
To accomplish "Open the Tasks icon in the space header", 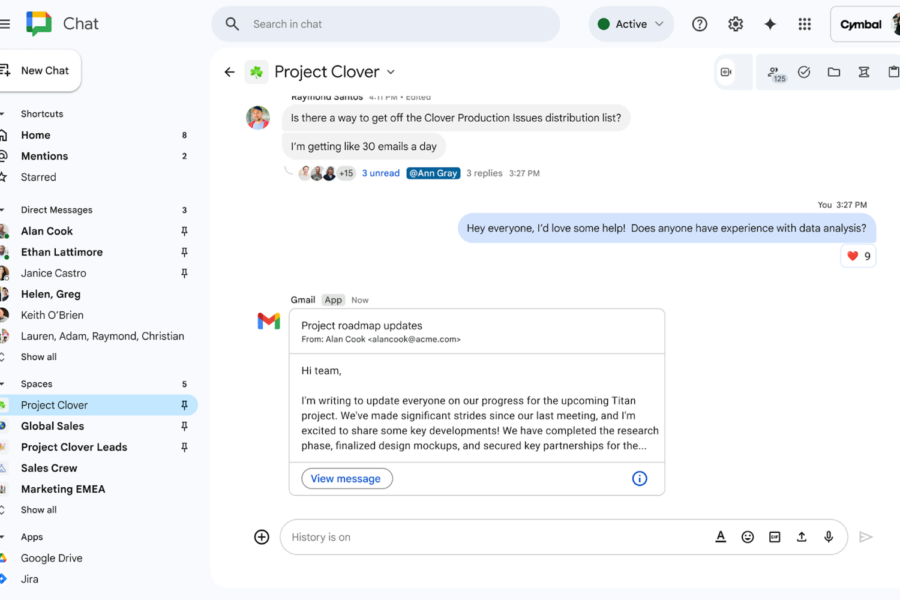I will tap(804, 72).
